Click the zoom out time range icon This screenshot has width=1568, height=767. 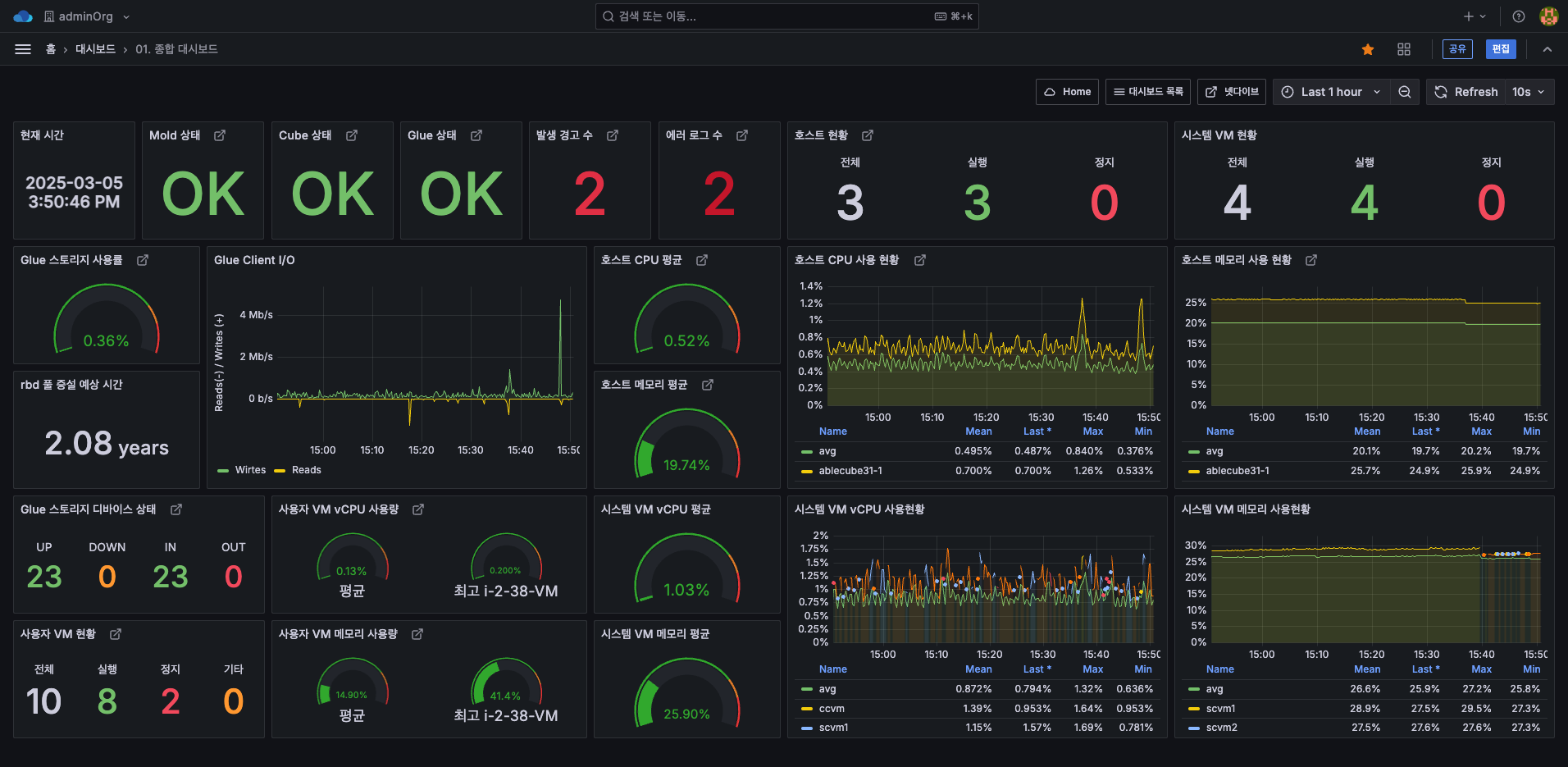[1405, 92]
